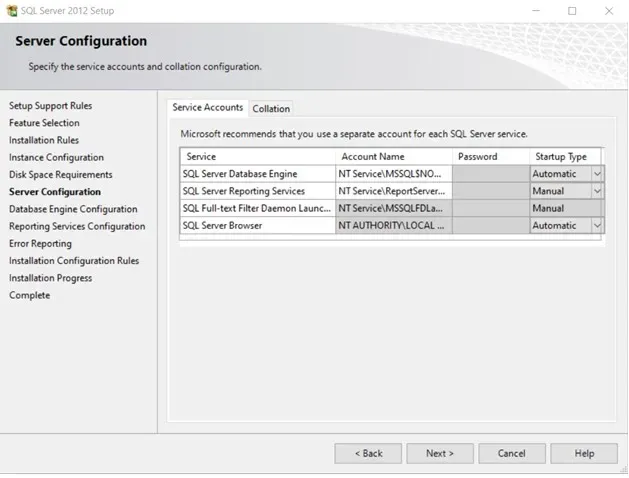This screenshot has height=478, width=629.
Task: Click Disk Space Requirements step in sidebar
Action: pyautogui.click(x=61, y=174)
